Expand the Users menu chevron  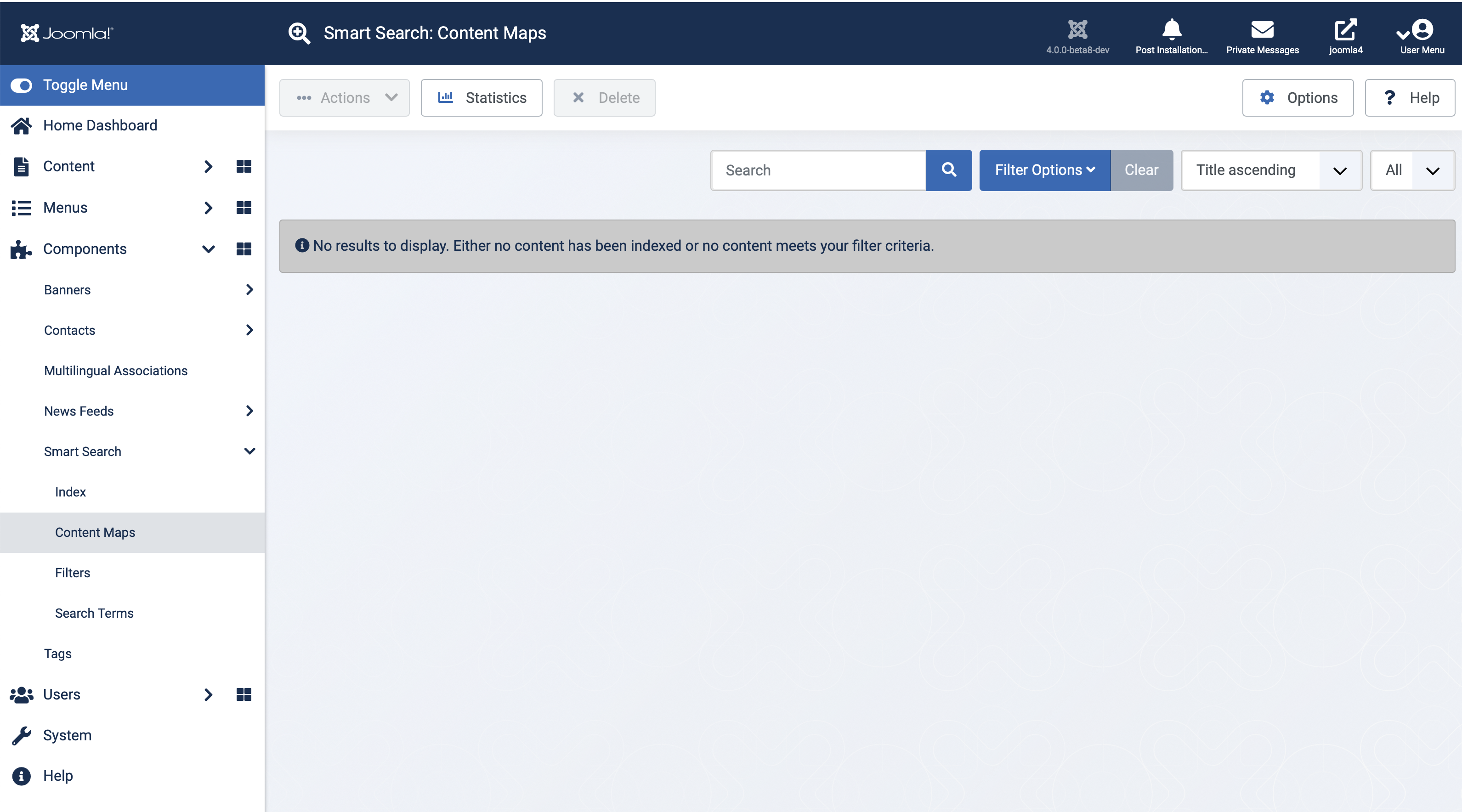tap(208, 694)
